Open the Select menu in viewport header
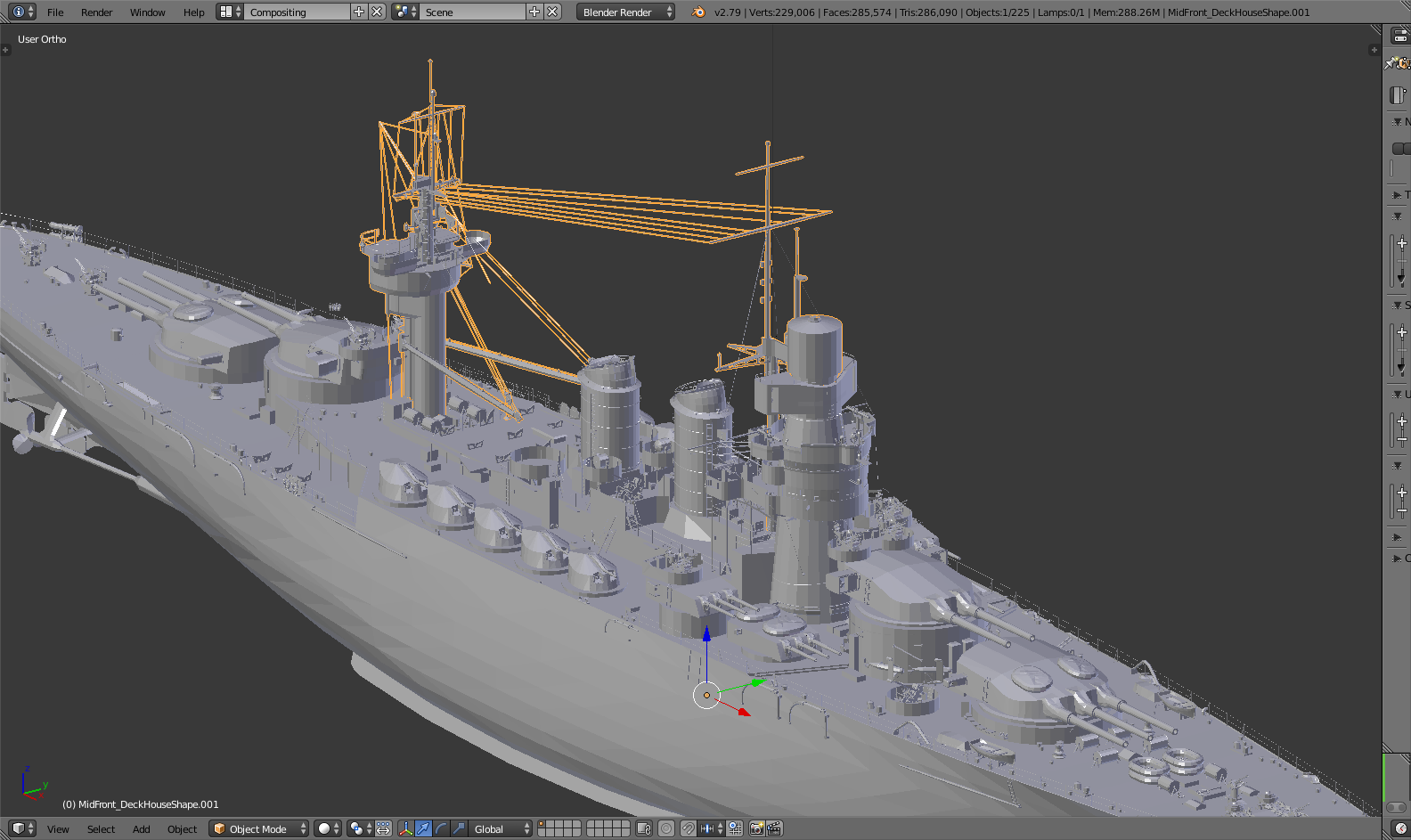Screen dimensions: 1411x840 click(x=101, y=829)
